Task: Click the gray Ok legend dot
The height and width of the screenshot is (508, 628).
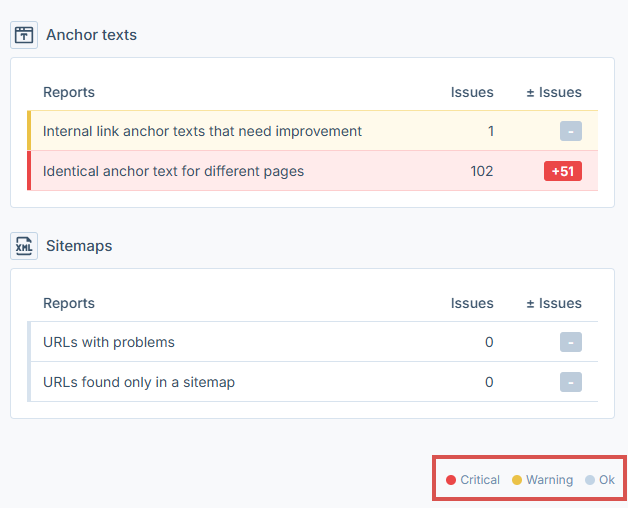Action: point(590,480)
